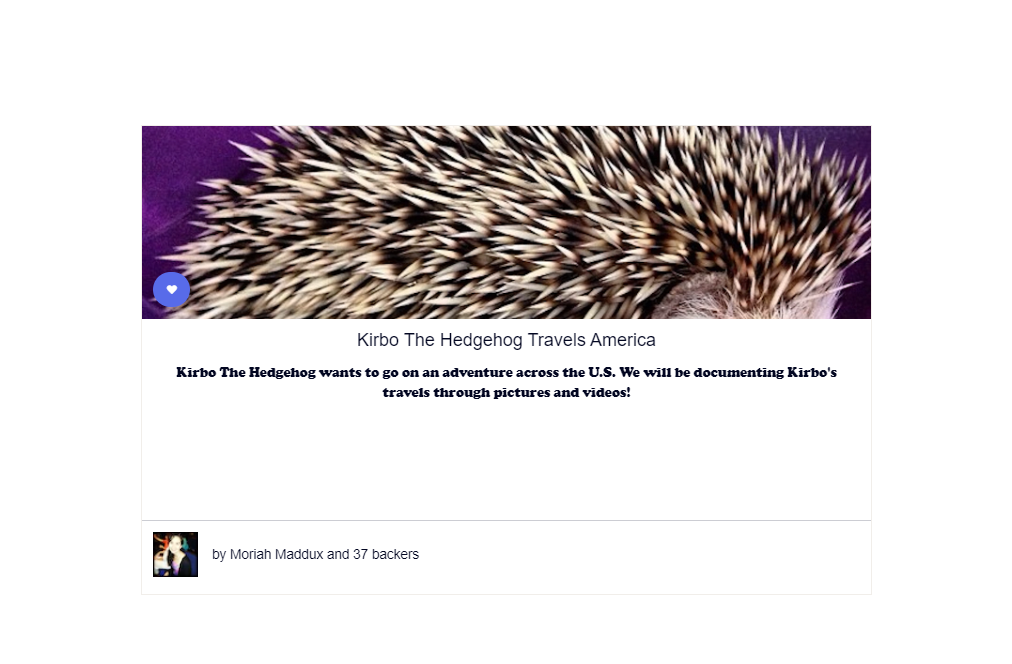Click the heart favorite icon on the banner

click(172, 290)
